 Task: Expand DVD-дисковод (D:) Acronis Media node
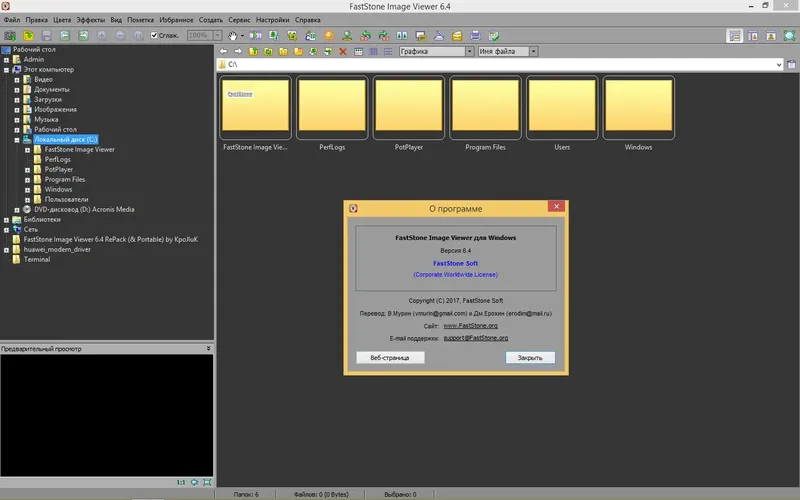click(x=17, y=210)
